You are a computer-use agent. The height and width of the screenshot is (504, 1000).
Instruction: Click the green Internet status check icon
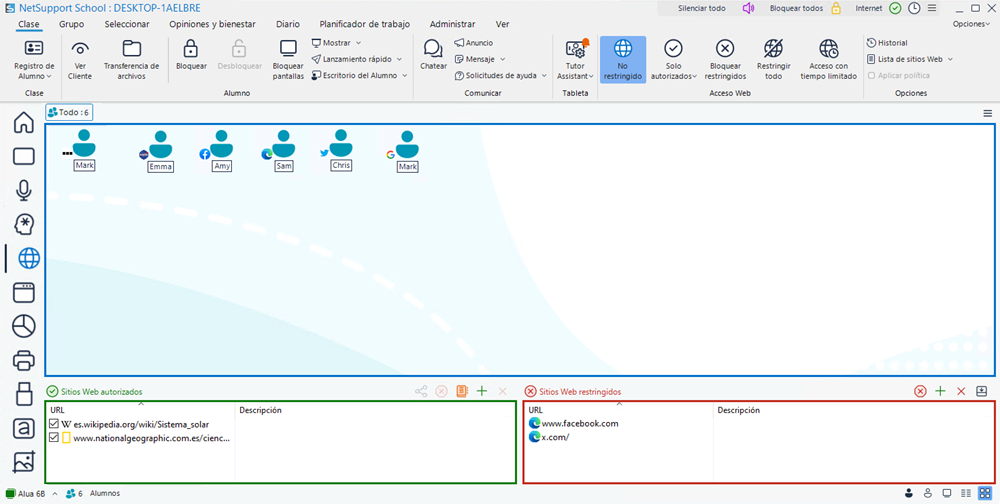895,8
